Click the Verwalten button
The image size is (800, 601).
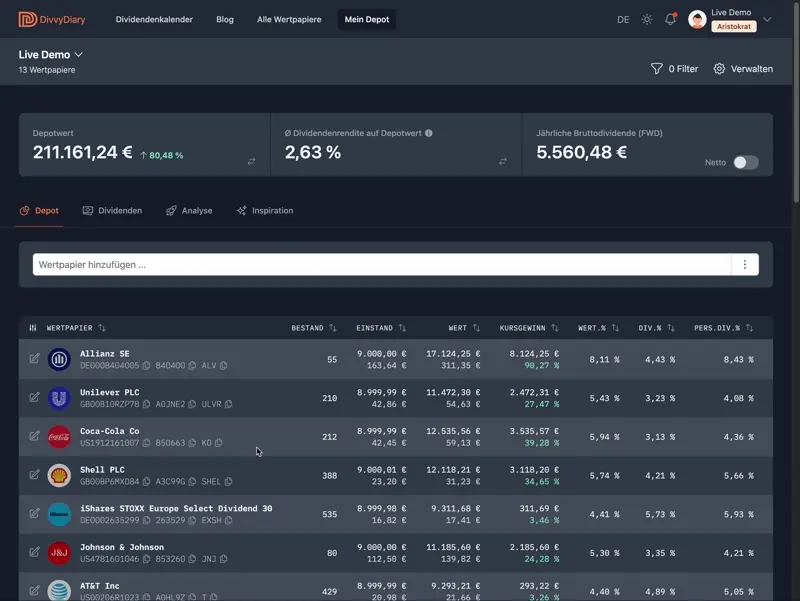[x=743, y=69]
